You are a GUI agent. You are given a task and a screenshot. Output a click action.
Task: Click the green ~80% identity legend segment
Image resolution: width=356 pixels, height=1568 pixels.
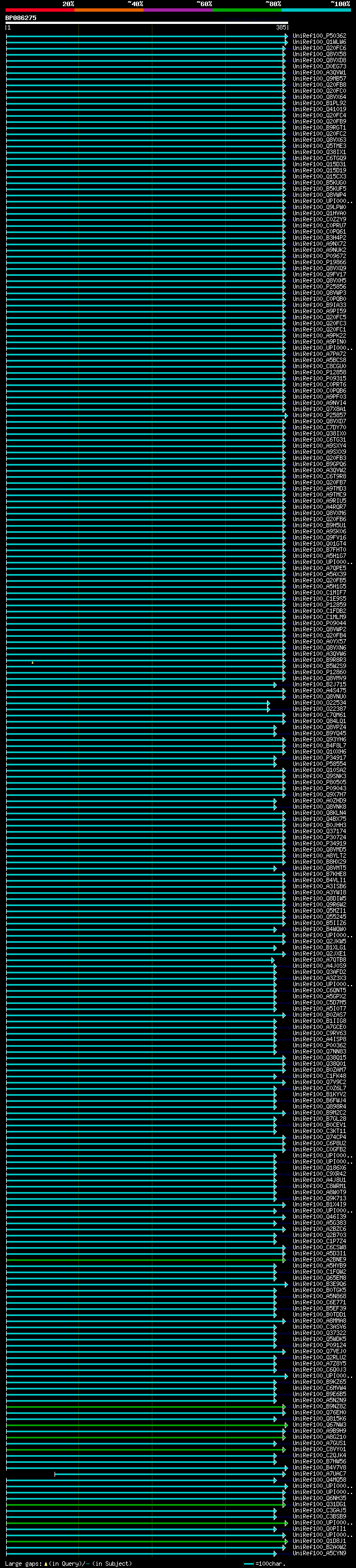tap(247, 10)
